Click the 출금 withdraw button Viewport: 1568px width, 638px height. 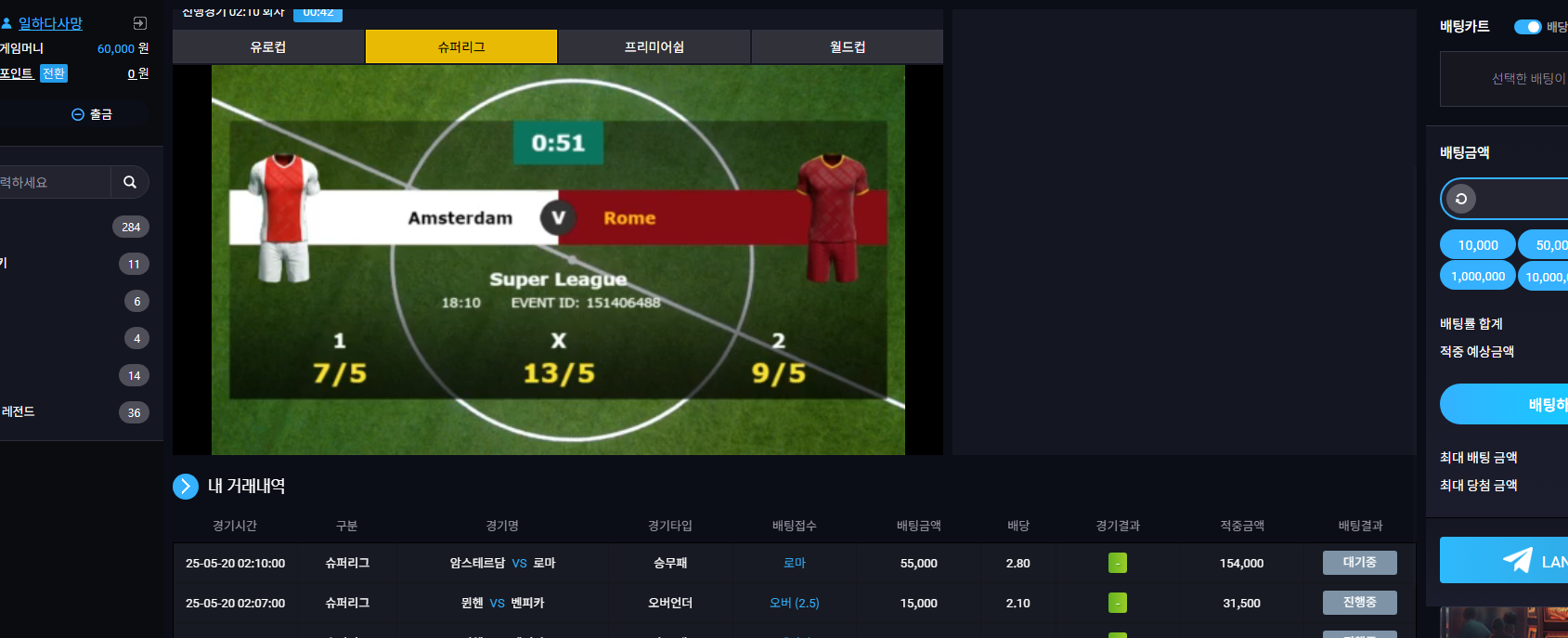tap(92, 114)
